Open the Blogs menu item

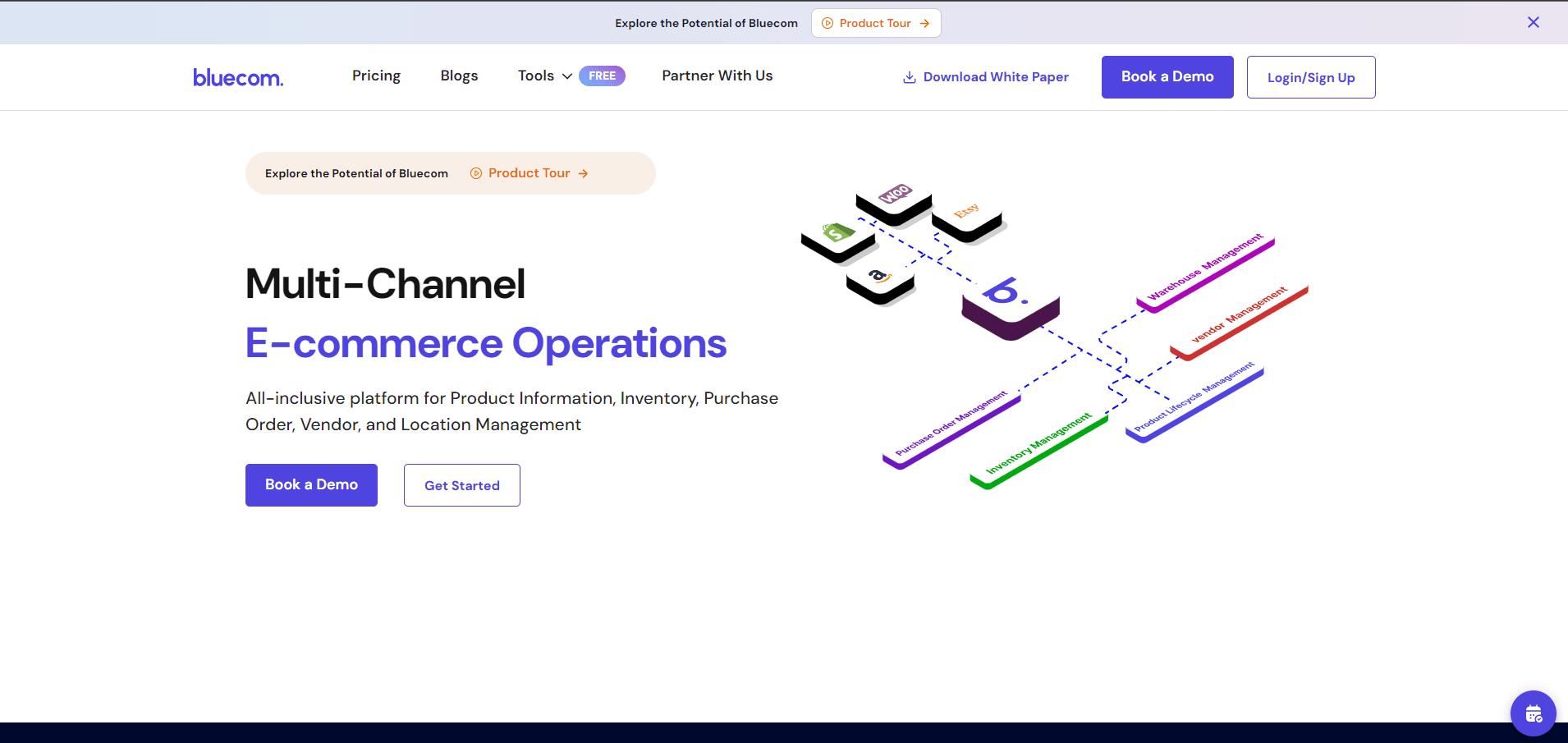[459, 76]
